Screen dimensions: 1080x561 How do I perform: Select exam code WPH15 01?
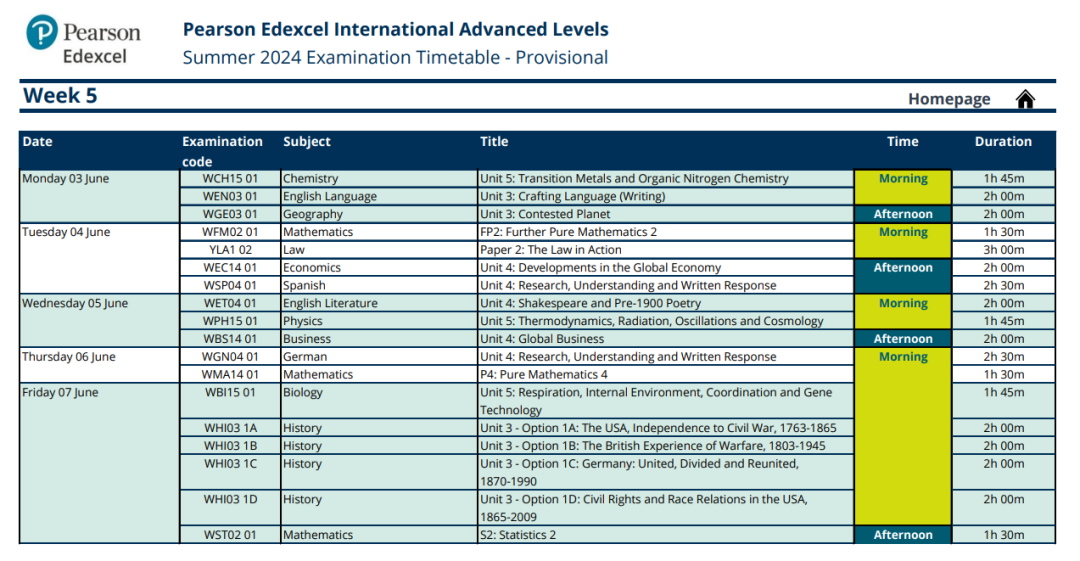pos(230,321)
